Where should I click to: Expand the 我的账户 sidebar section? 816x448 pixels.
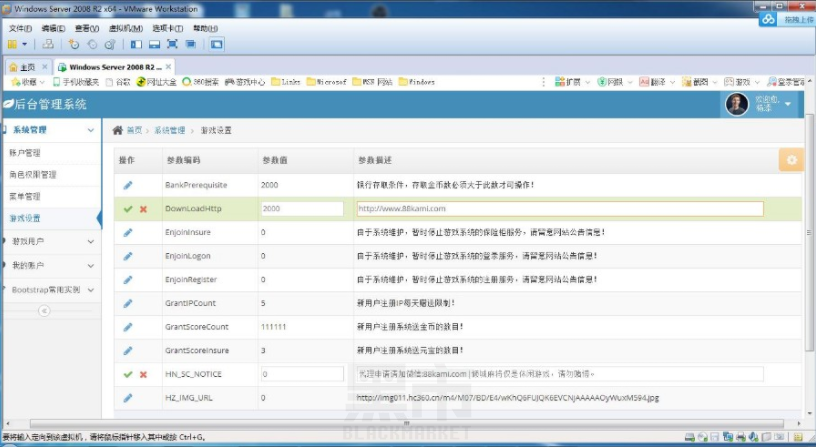[x=51, y=266]
